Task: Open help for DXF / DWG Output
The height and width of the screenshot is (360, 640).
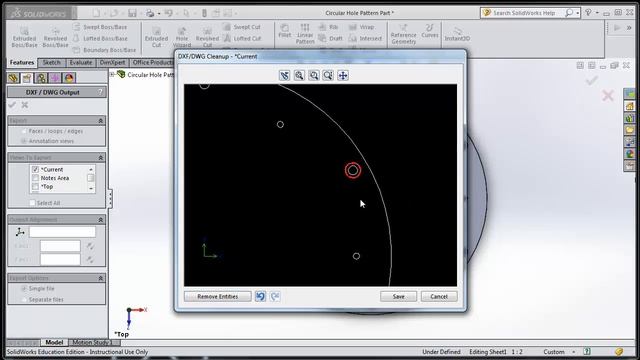Action: (x=100, y=92)
